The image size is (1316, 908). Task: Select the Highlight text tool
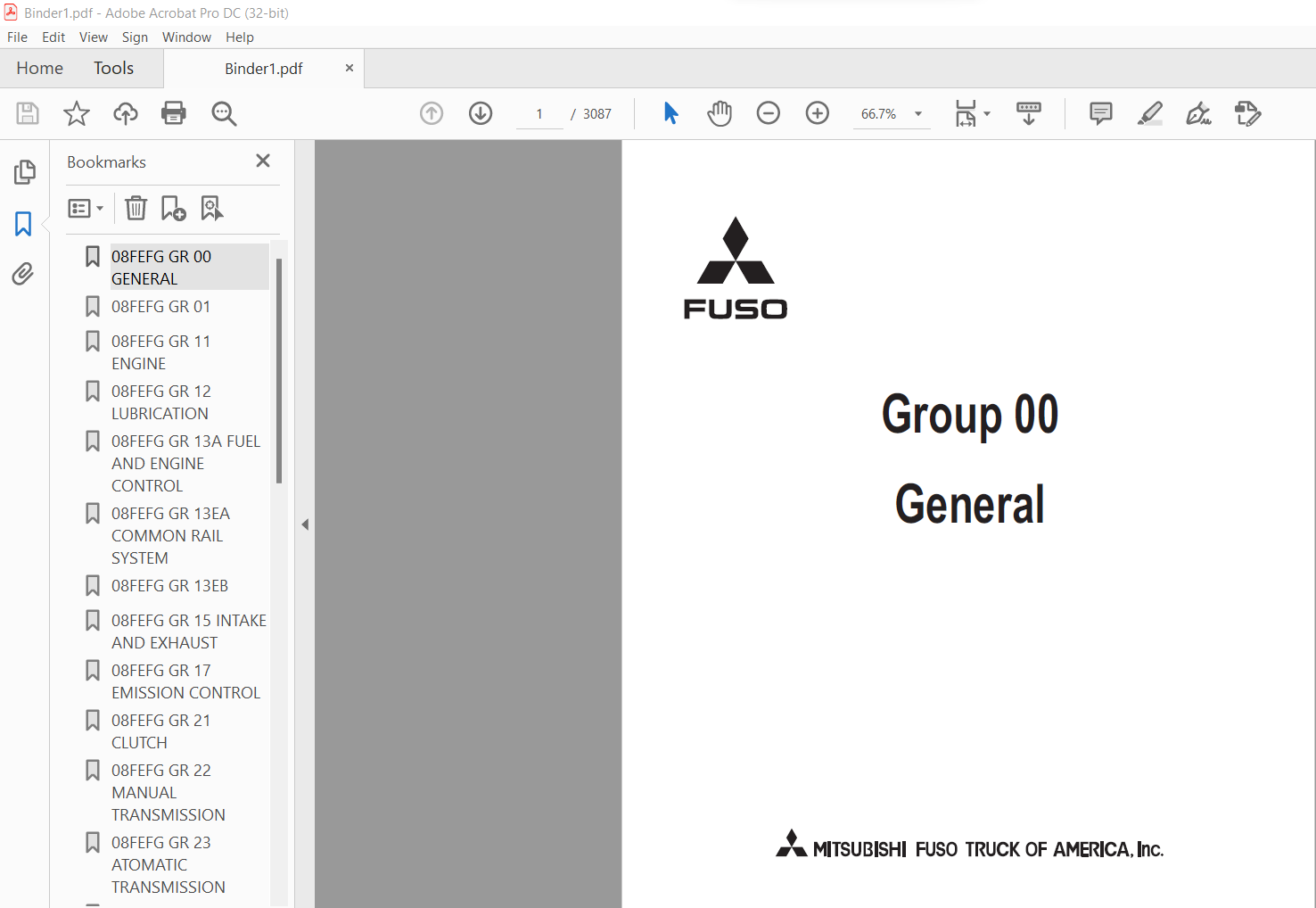(x=1150, y=113)
